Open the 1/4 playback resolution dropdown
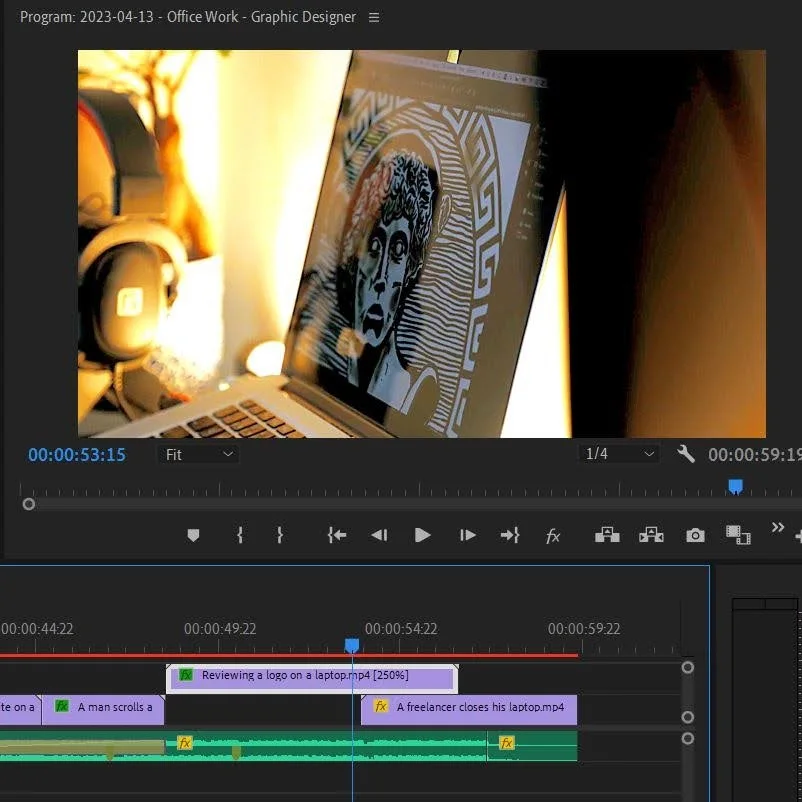Screen dimensions: 802x802 pos(619,454)
